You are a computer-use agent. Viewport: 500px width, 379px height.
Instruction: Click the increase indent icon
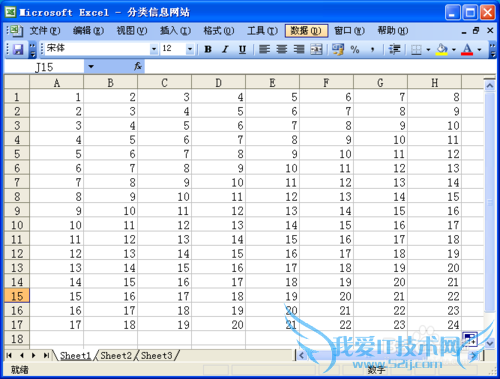point(395,50)
